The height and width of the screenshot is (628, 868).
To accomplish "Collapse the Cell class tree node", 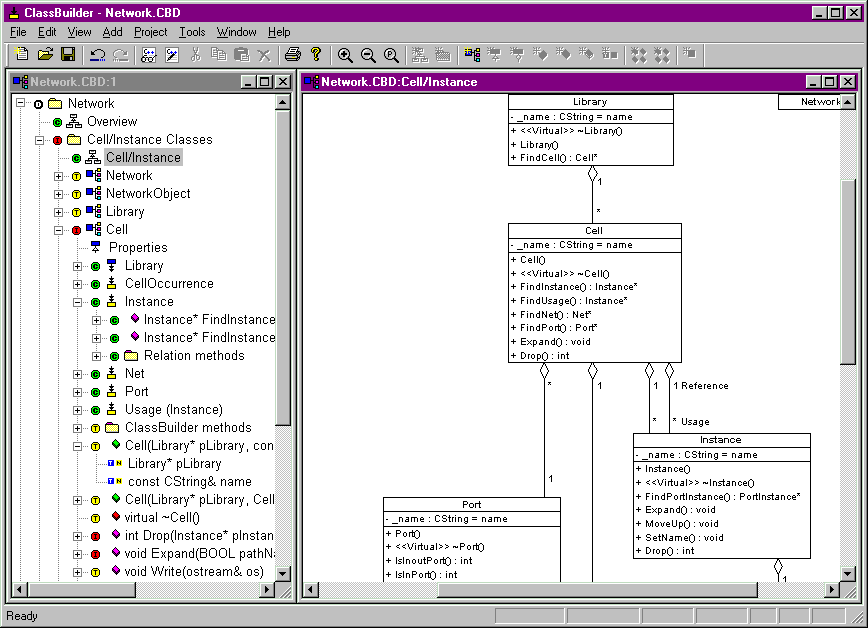I will [x=59, y=230].
